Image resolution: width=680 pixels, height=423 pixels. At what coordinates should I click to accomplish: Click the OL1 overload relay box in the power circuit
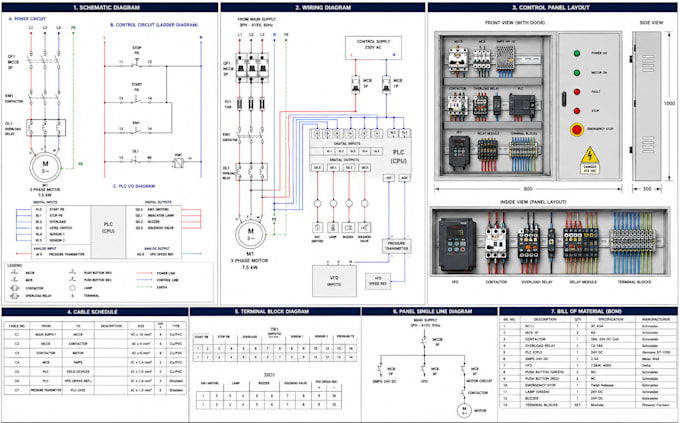(46, 128)
